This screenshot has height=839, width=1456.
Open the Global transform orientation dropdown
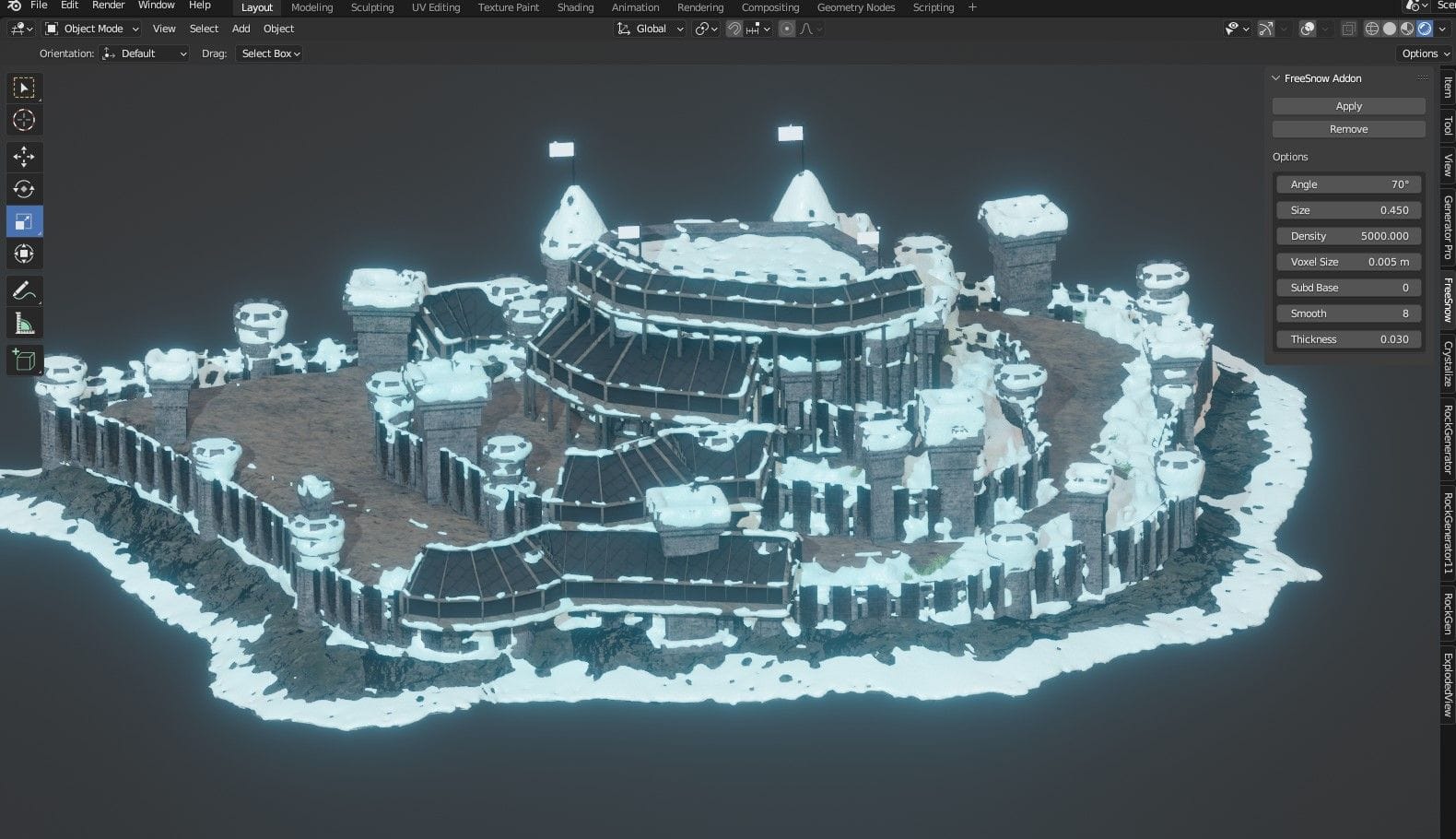pos(651,29)
